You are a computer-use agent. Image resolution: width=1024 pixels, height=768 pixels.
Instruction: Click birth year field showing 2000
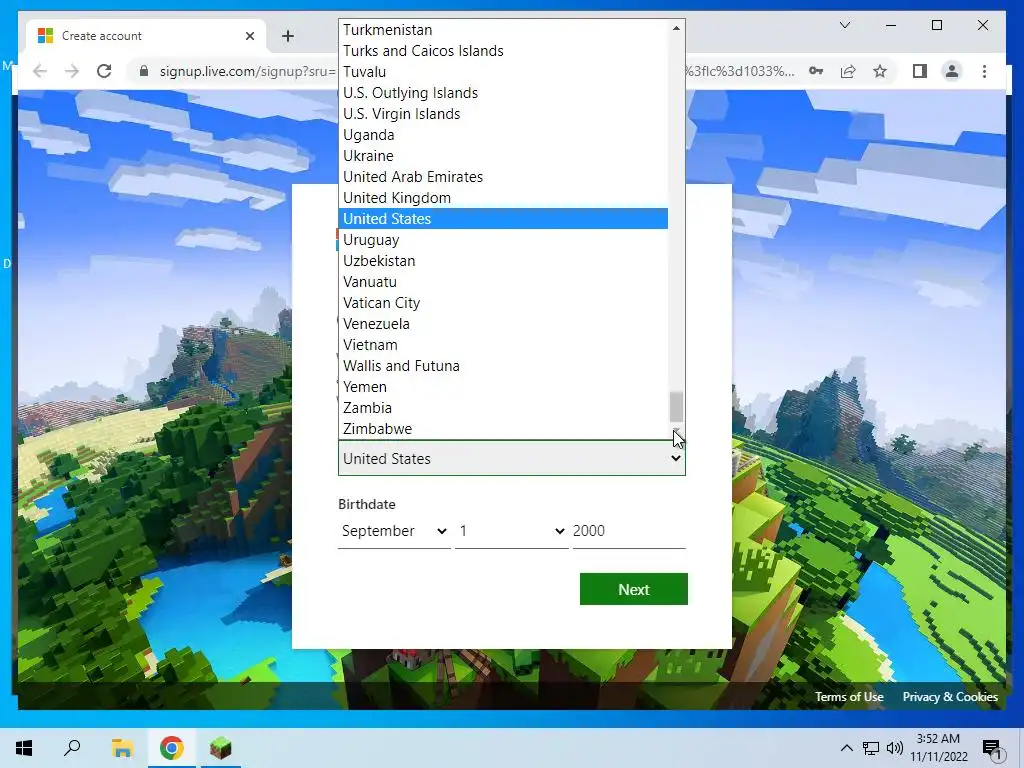[629, 531]
